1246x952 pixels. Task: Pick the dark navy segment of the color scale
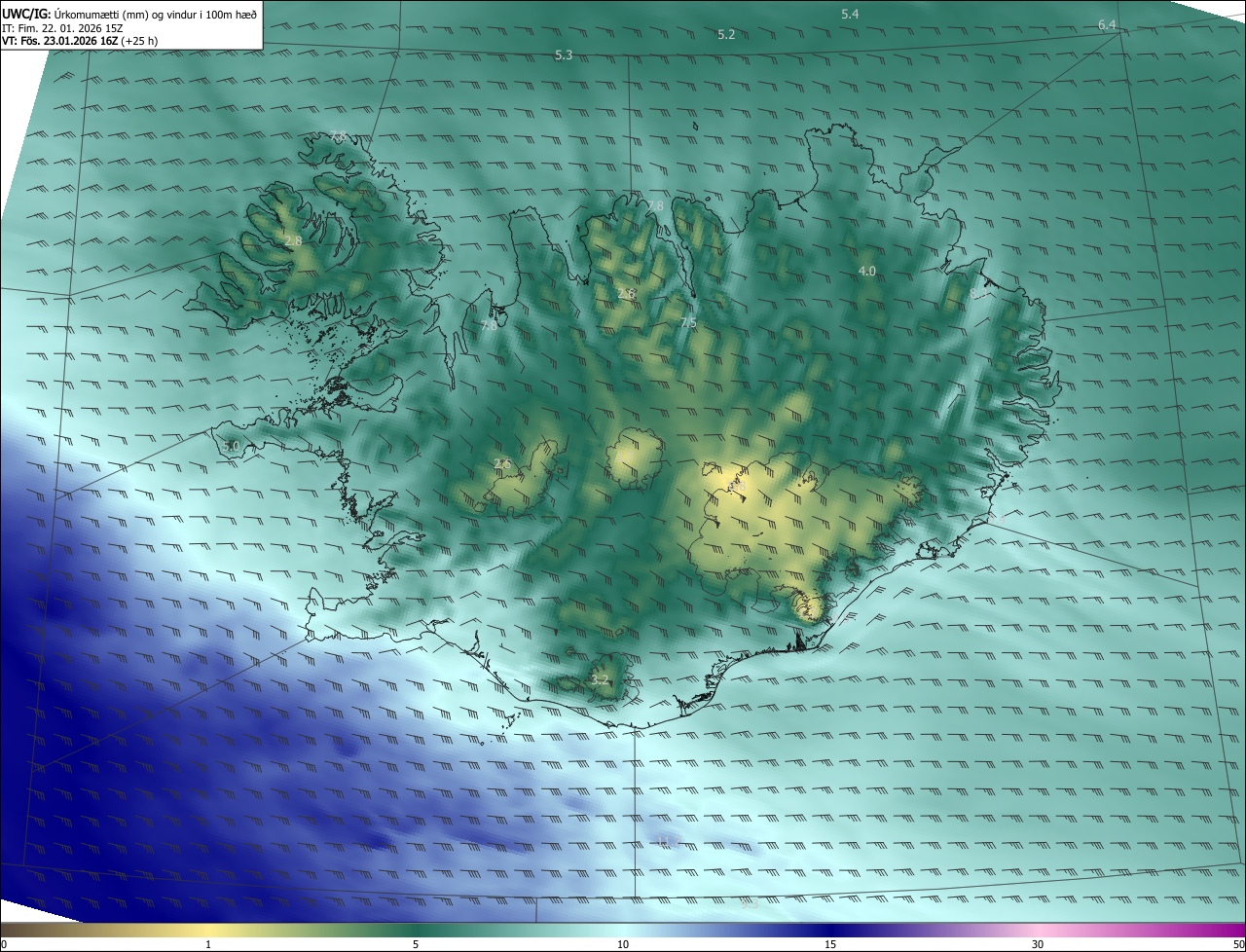[x=832, y=930]
